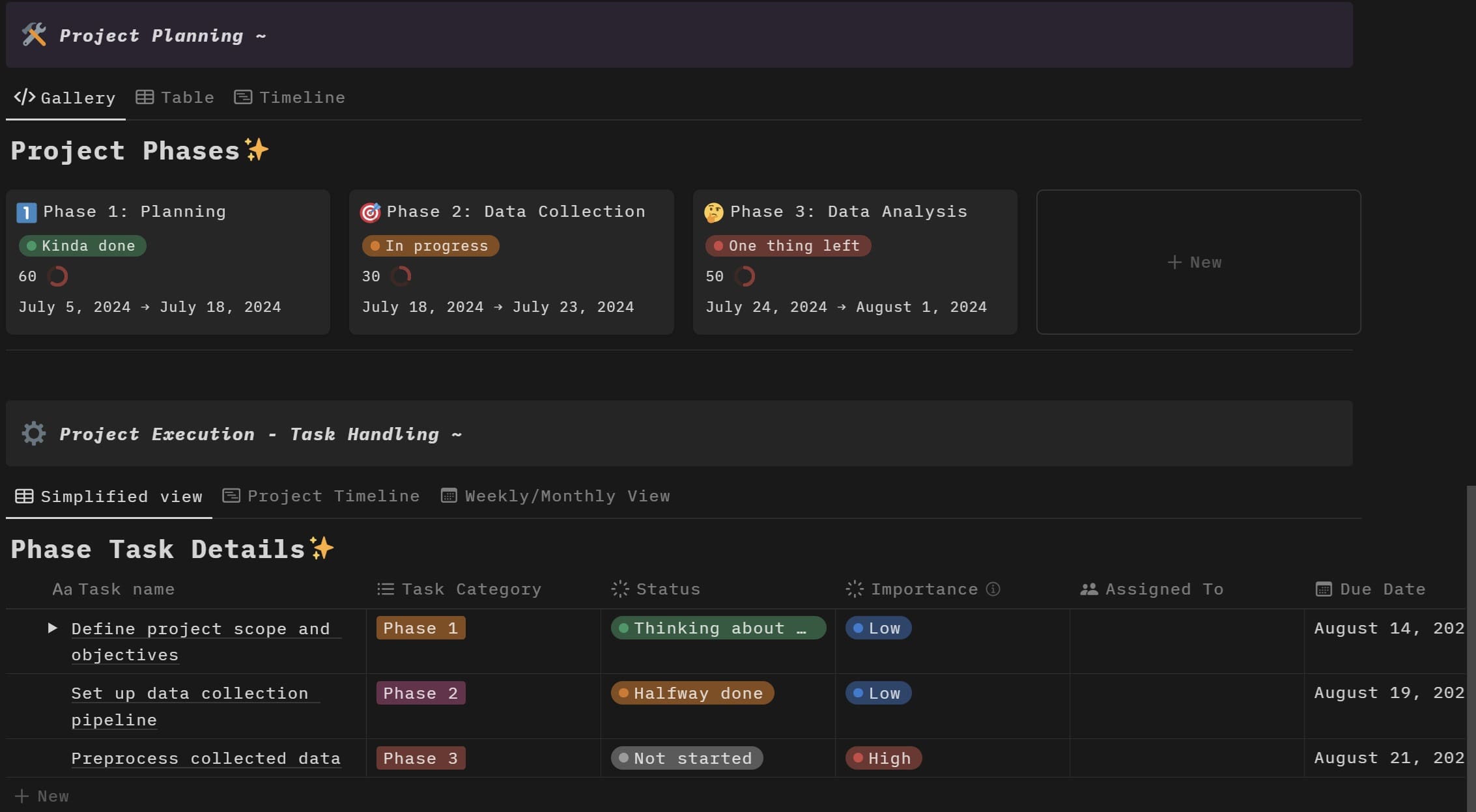Click the Add New phase button
Image resolution: width=1476 pixels, height=812 pixels.
(x=1195, y=262)
